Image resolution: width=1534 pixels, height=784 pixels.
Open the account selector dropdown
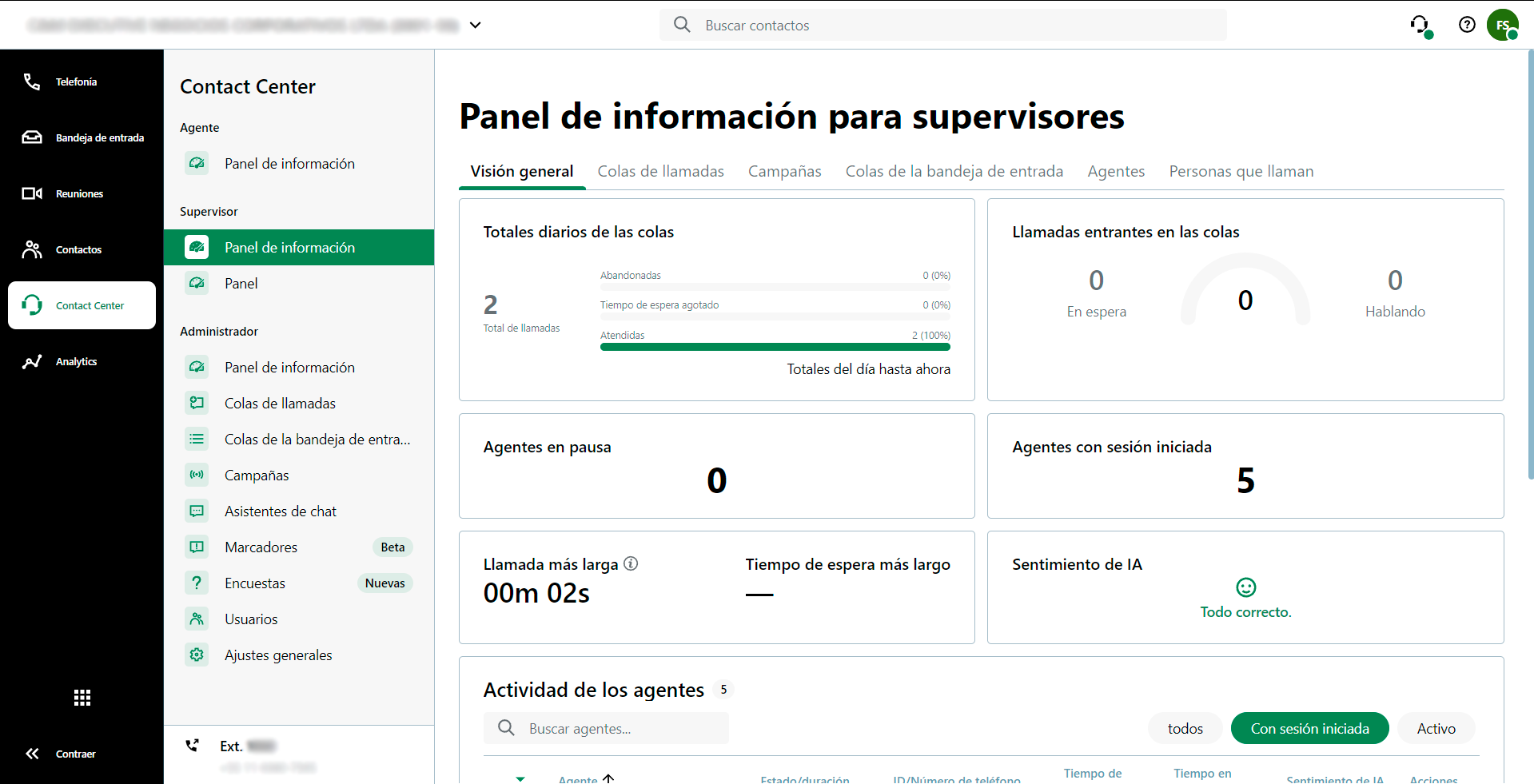pos(476,25)
